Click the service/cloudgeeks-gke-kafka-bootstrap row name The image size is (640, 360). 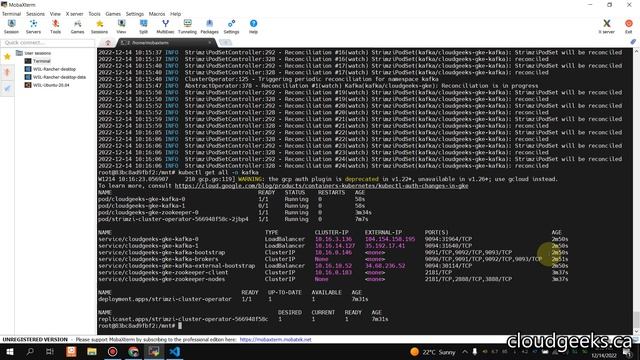(x=162, y=253)
